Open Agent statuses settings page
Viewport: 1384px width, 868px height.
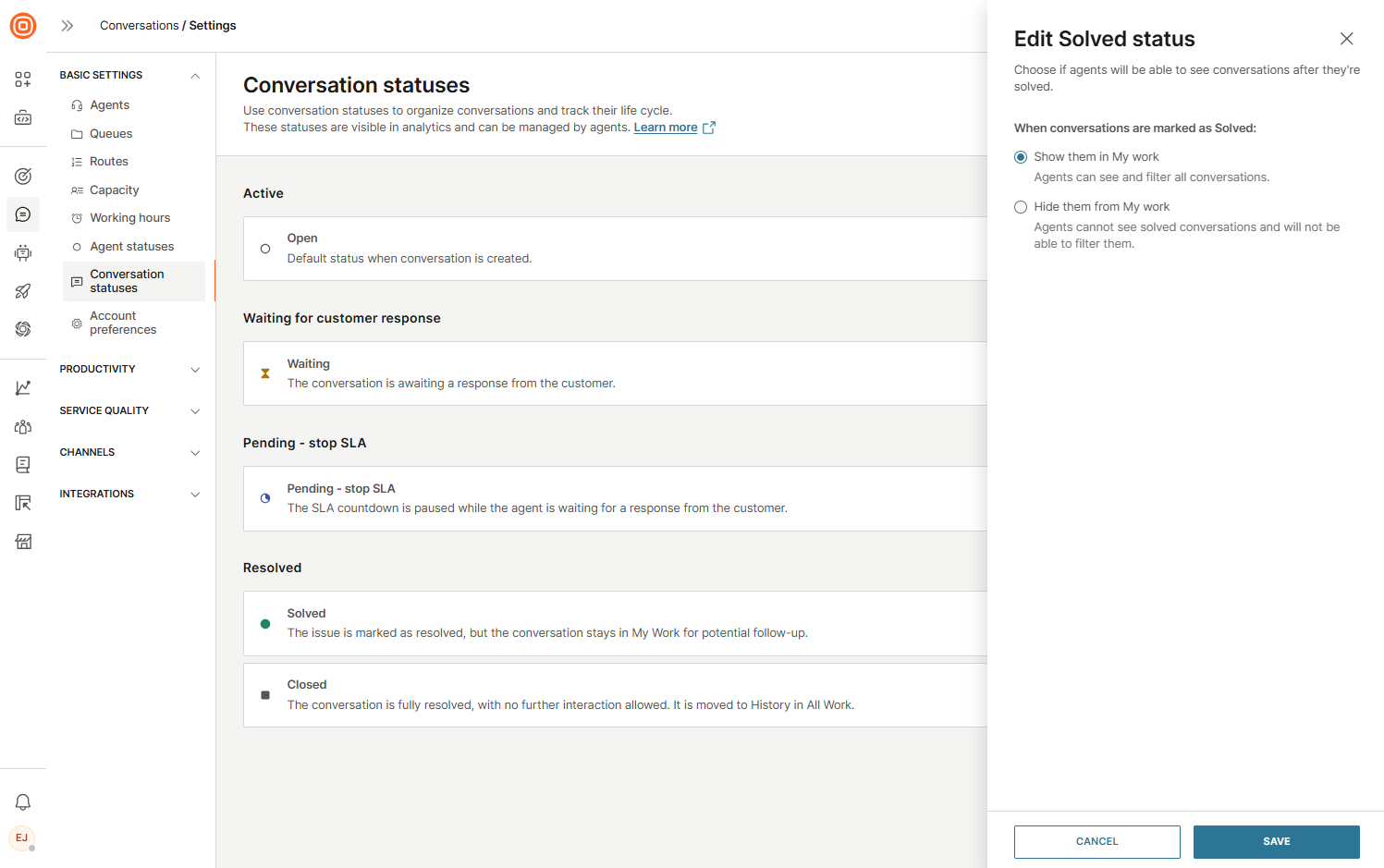[131, 247]
